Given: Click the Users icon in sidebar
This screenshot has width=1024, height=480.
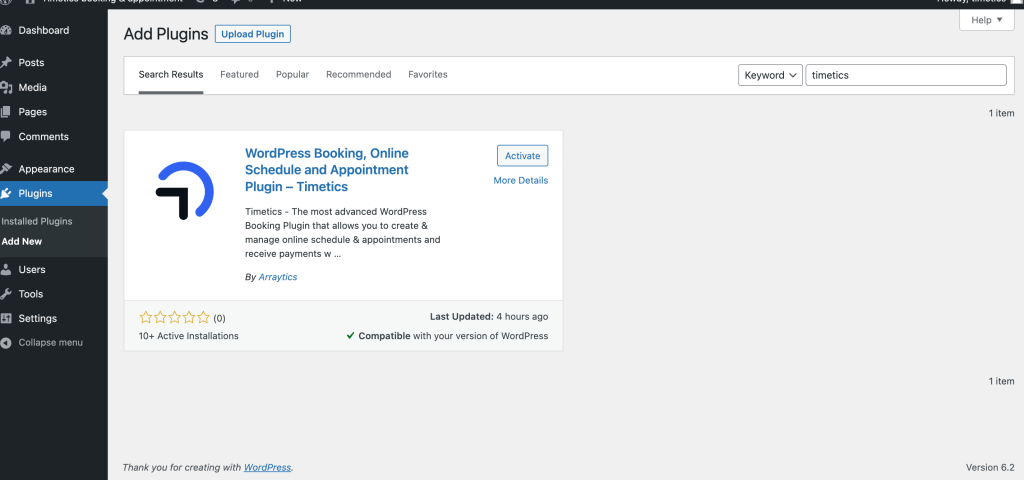Looking at the screenshot, I should click(x=6, y=269).
